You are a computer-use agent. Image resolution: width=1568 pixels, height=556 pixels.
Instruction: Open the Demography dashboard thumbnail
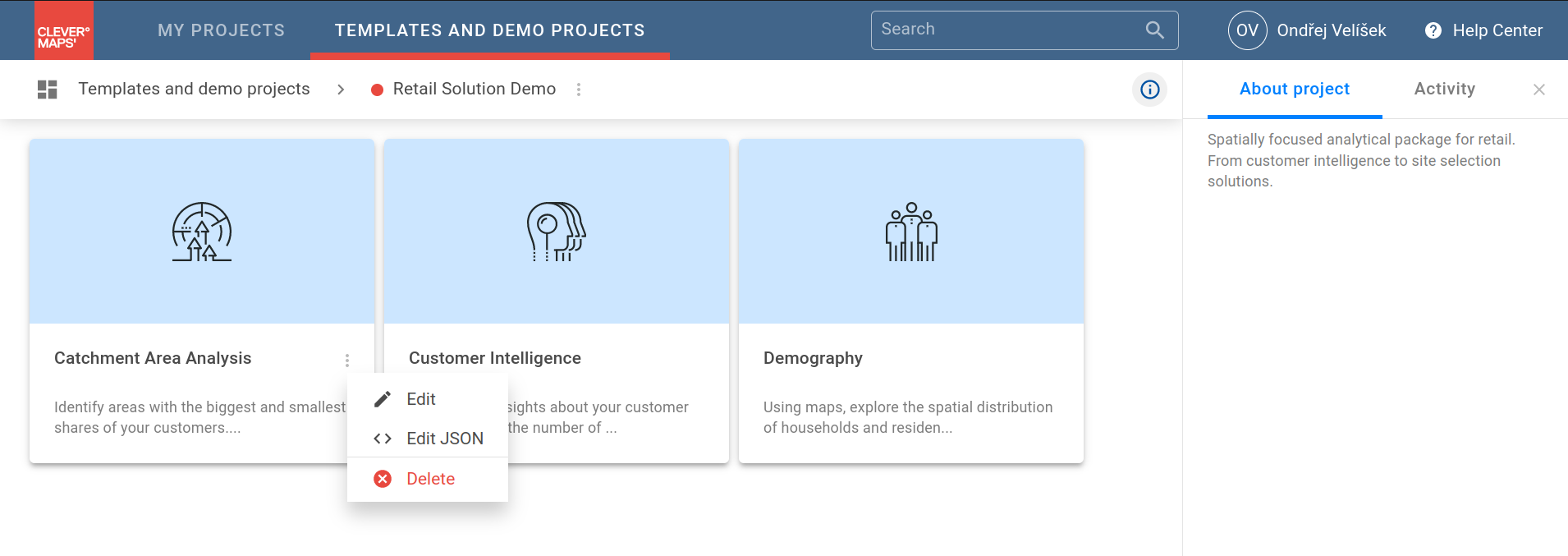pos(910,232)
